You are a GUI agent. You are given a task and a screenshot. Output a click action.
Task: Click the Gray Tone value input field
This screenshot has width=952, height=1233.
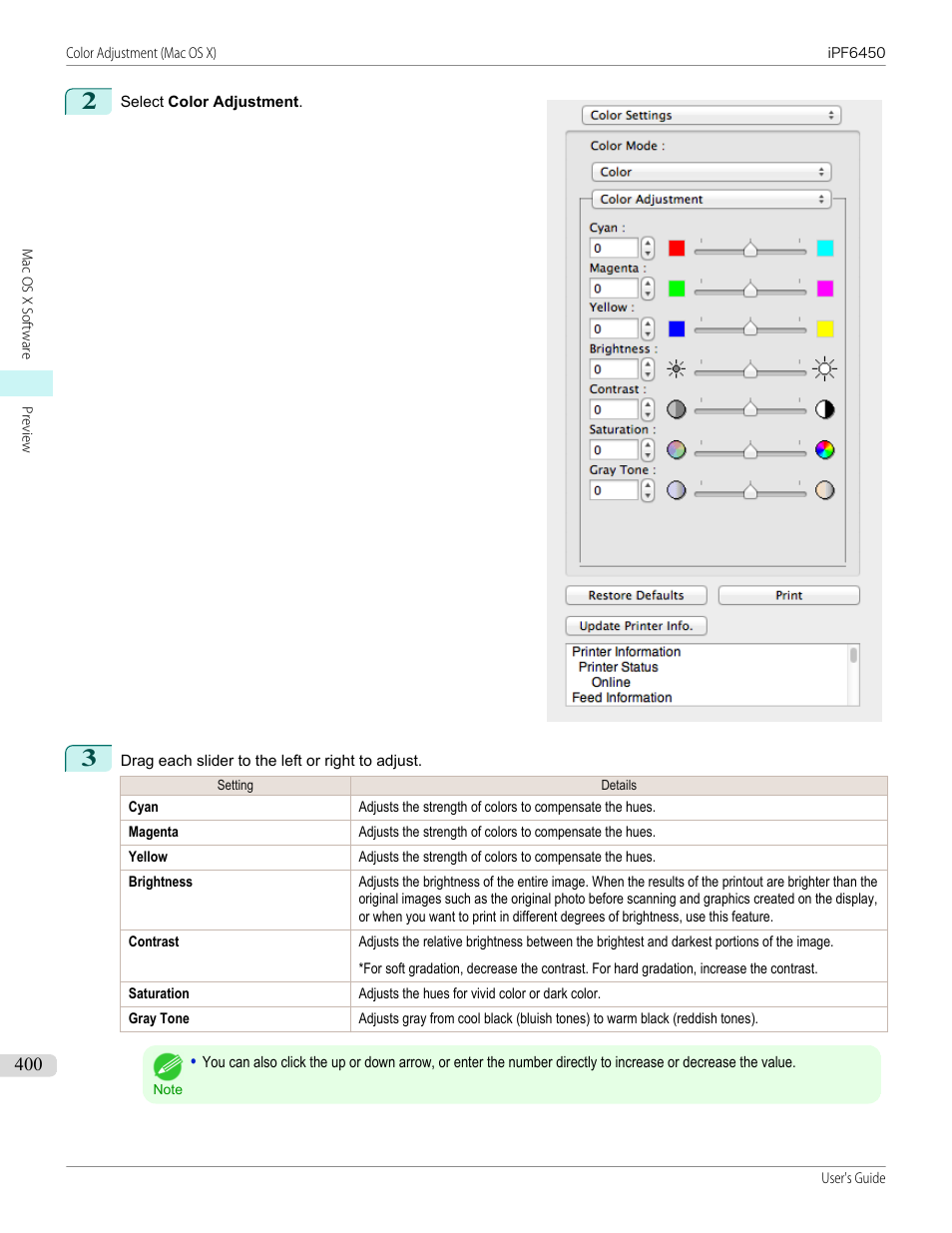pyautogui.click(x=614, y=490)
